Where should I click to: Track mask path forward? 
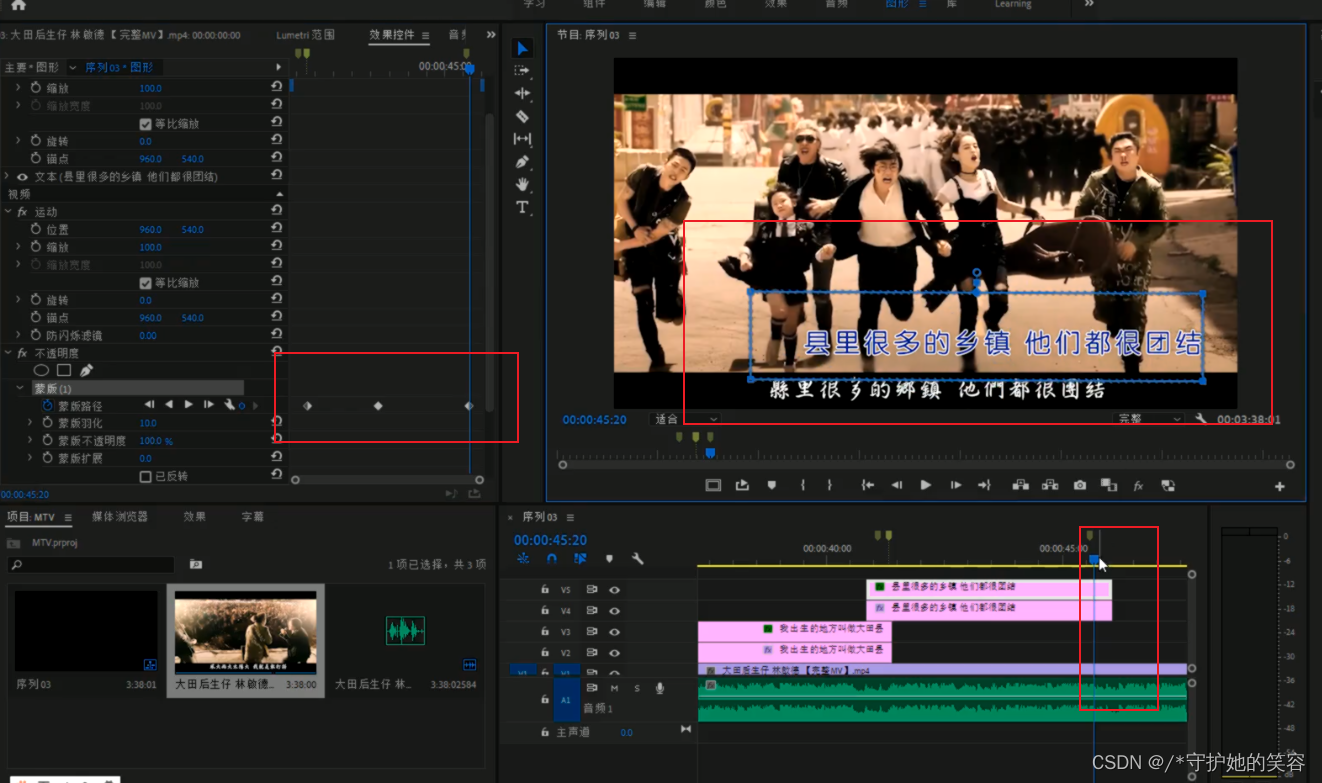188,405
